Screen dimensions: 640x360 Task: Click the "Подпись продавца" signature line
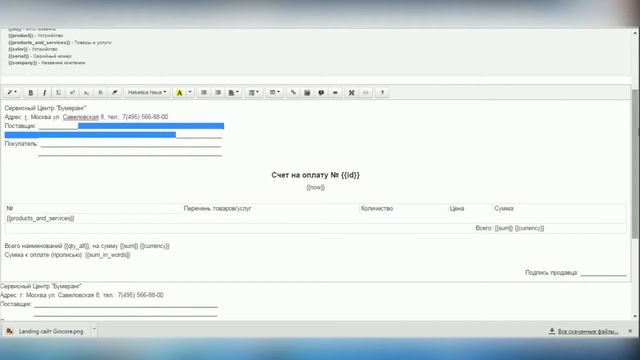pos(576,273)
